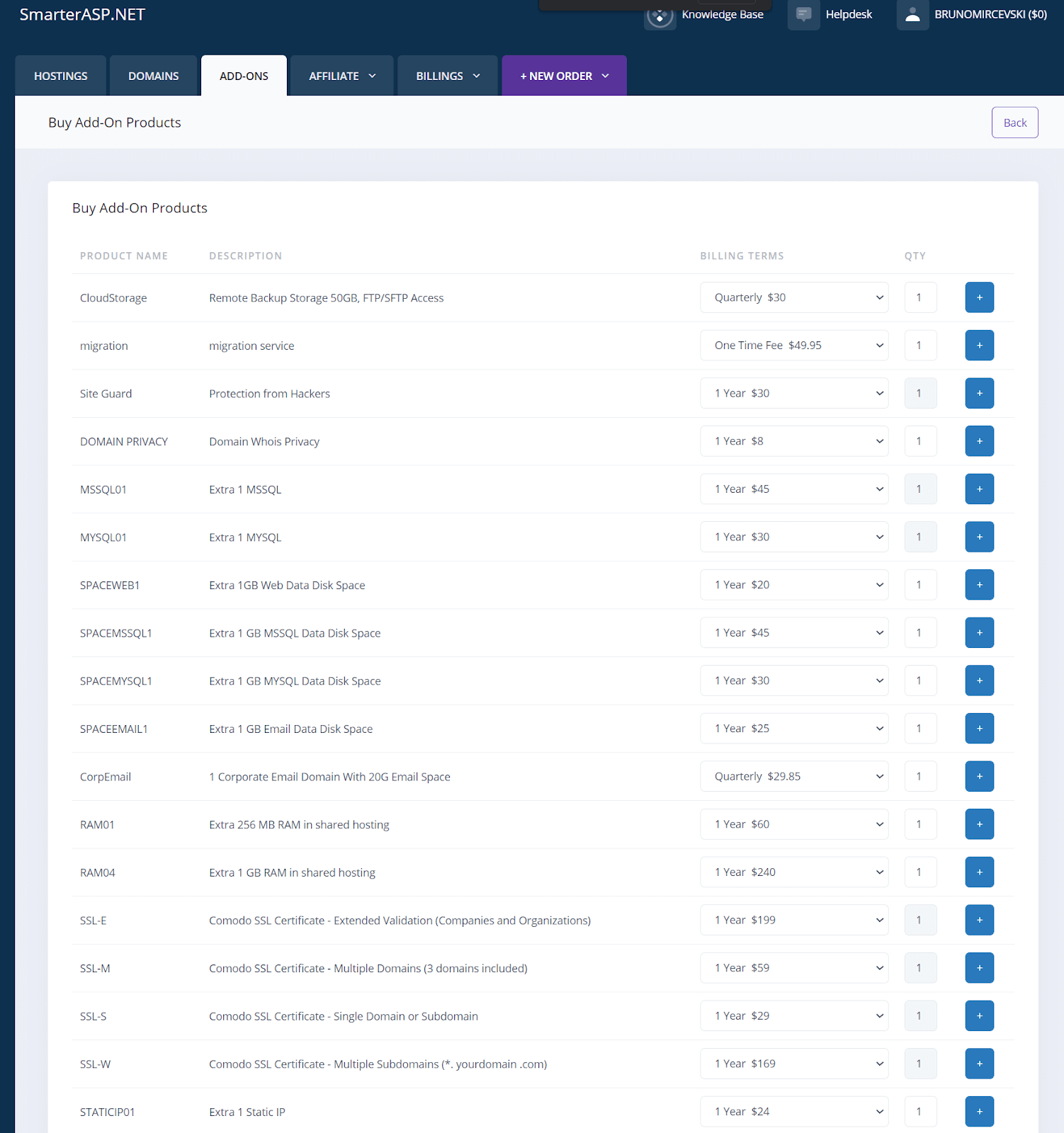Image resolution: width=1064 pixels, height=1133 pixels.
Task: Open STATICIP01 billing terms dropdown
Action: click(794, 1112)
